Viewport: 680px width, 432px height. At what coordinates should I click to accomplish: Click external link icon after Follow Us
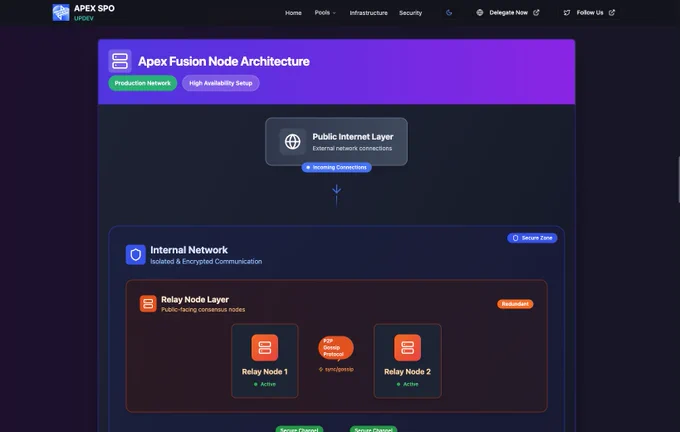(612, 13)
